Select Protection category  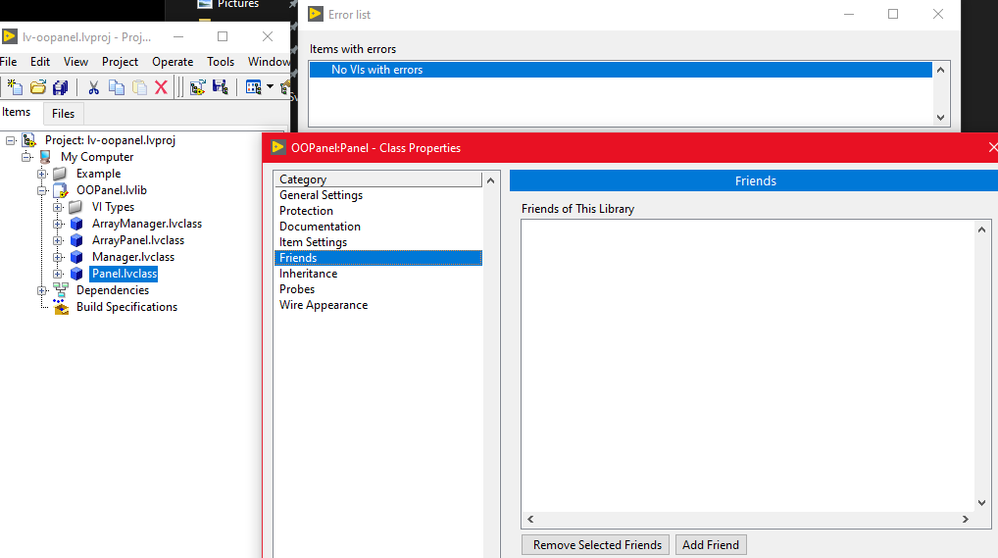point(378,211)
